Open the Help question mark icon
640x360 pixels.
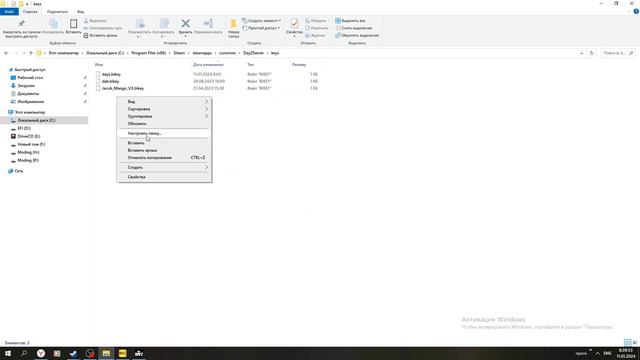pos(636,11)
